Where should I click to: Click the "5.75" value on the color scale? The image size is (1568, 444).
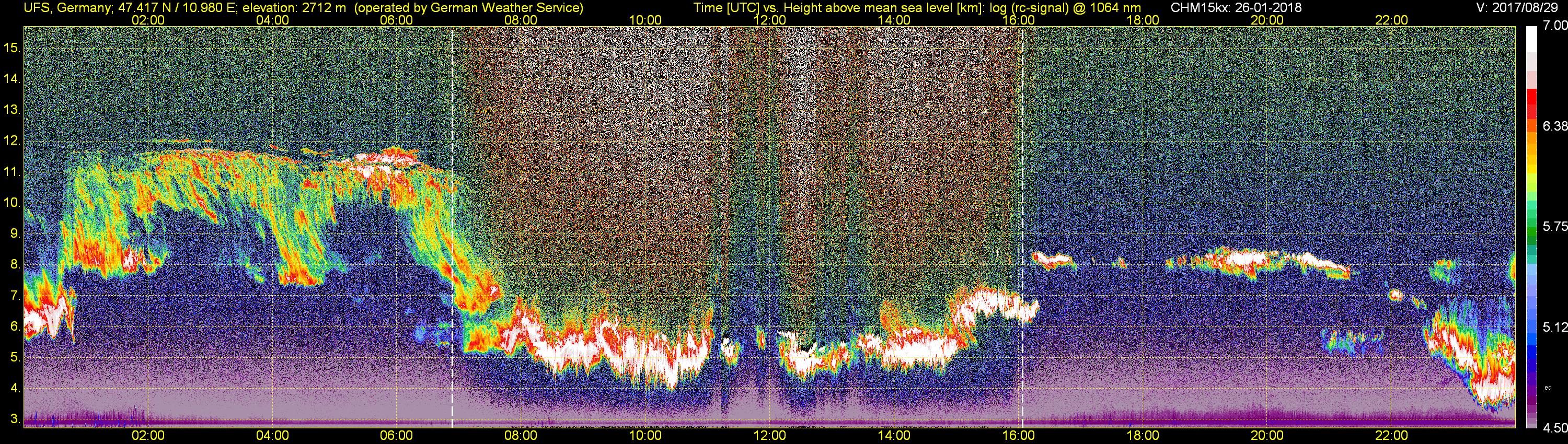point(1554,226)
